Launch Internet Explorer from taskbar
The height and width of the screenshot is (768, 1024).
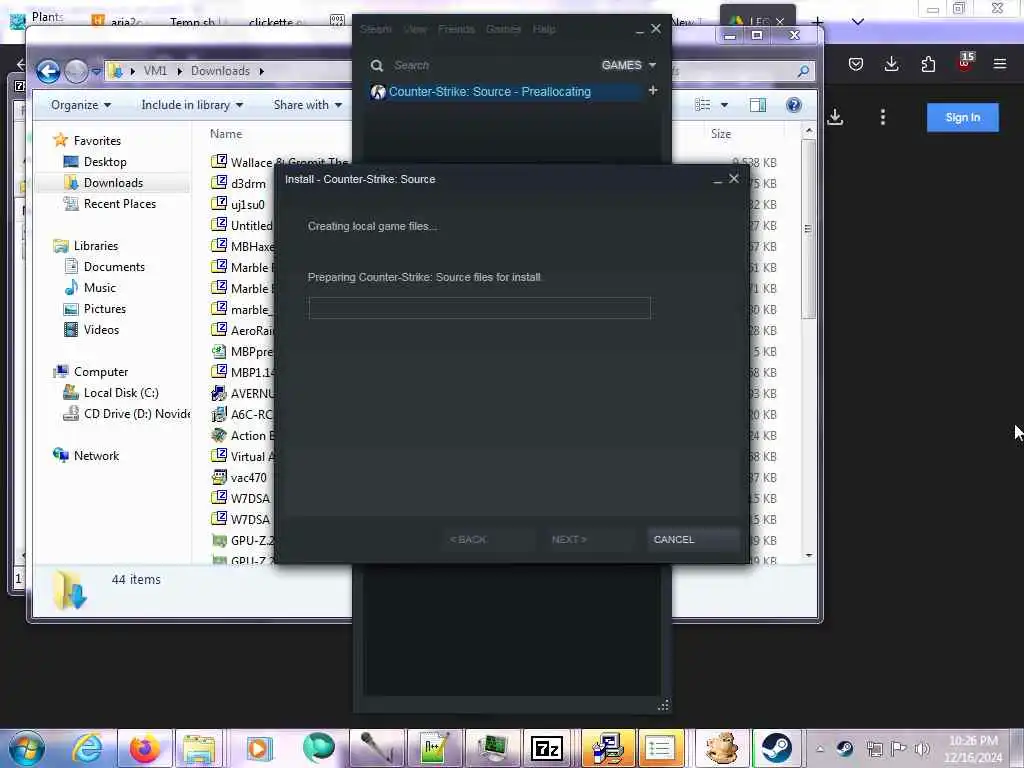pos(86,748)
